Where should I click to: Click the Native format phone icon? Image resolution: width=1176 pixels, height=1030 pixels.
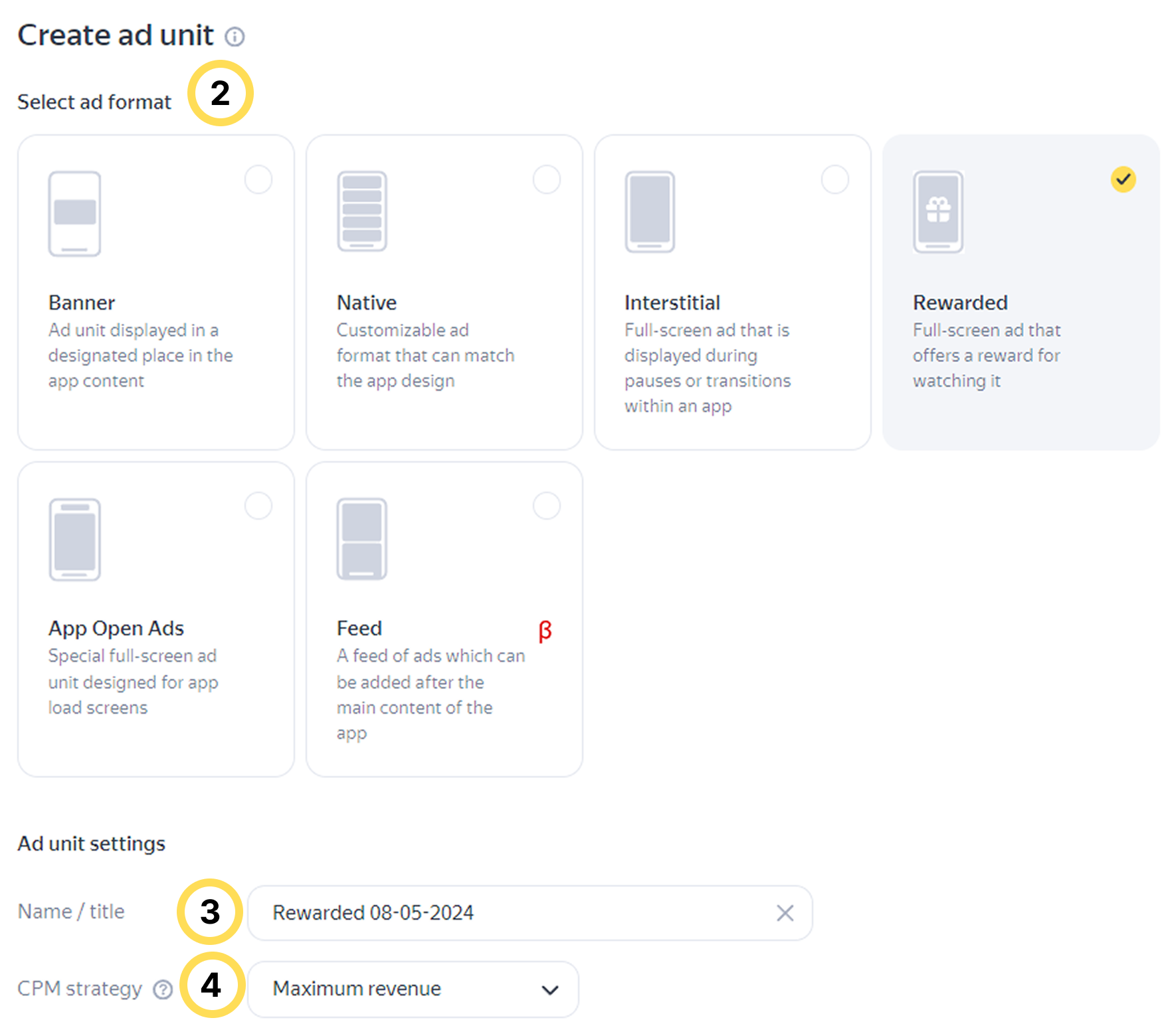click(x=362, y=211)
